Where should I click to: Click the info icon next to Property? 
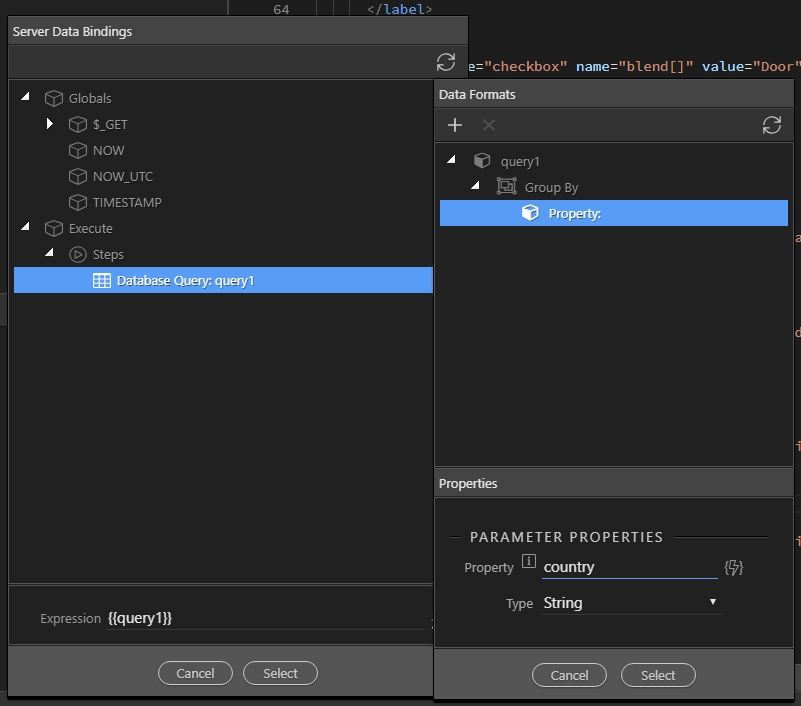point(529,561)
